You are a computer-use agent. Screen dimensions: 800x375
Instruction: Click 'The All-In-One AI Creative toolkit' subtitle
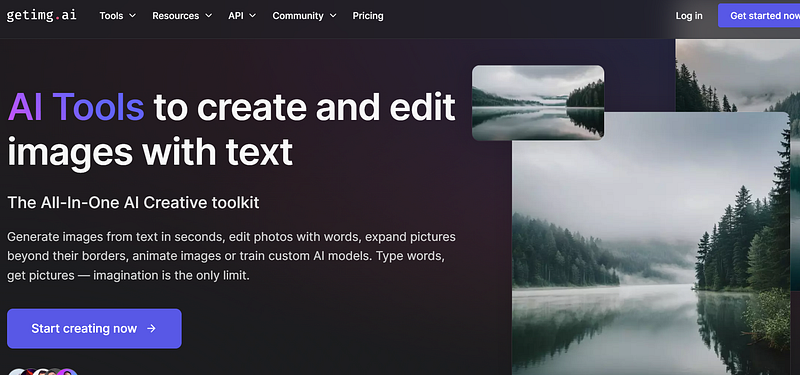click(x=133, y=203)
